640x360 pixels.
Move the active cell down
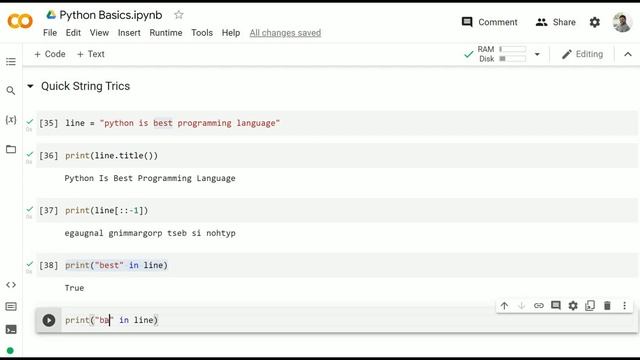(522, 306)
